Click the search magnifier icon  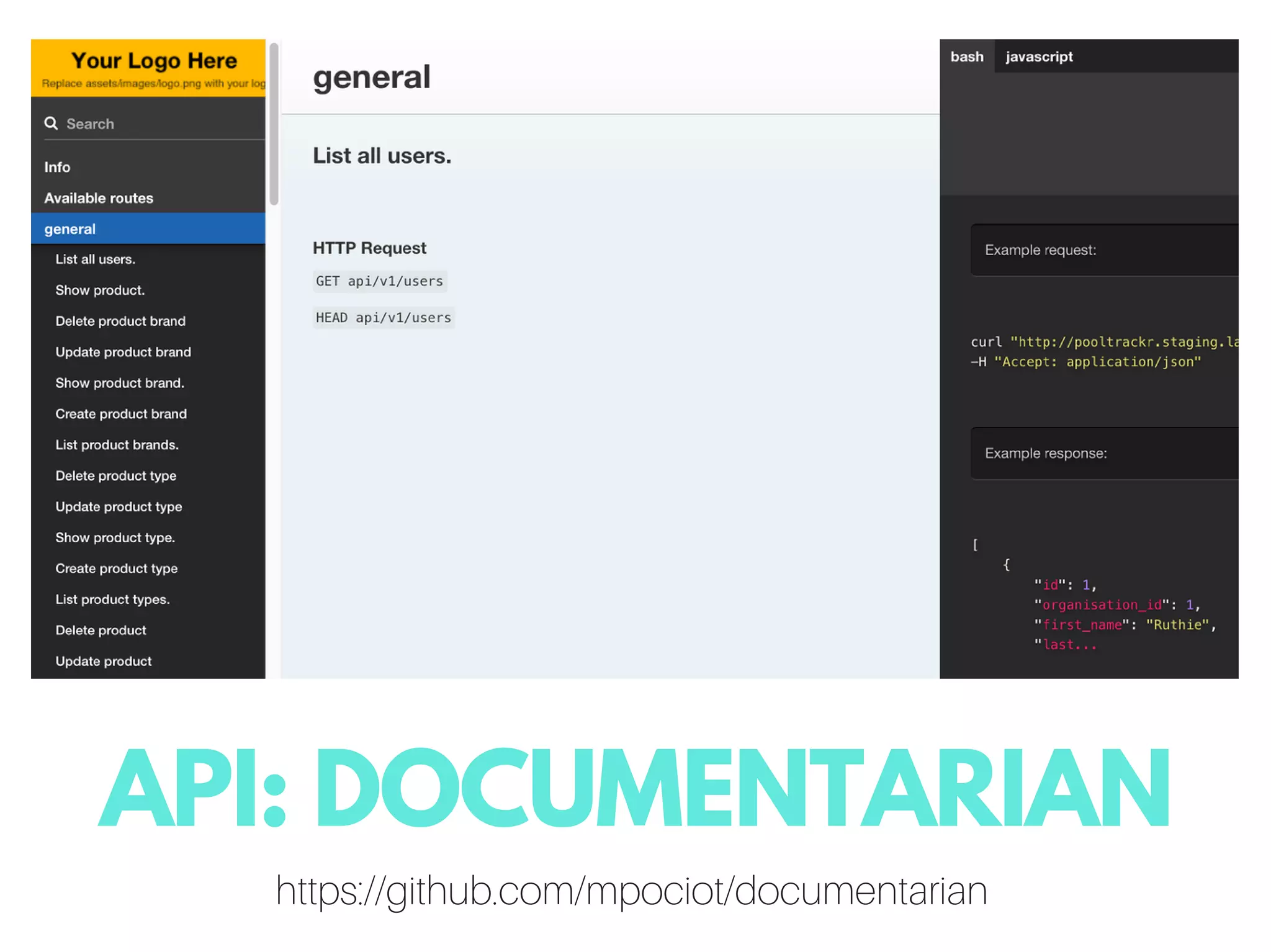51,123
